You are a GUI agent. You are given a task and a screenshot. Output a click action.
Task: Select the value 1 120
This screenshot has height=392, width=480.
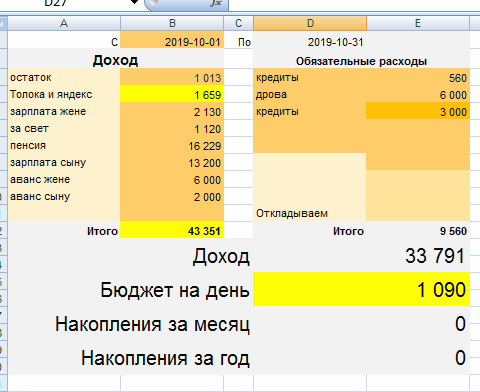coord(172,128)
